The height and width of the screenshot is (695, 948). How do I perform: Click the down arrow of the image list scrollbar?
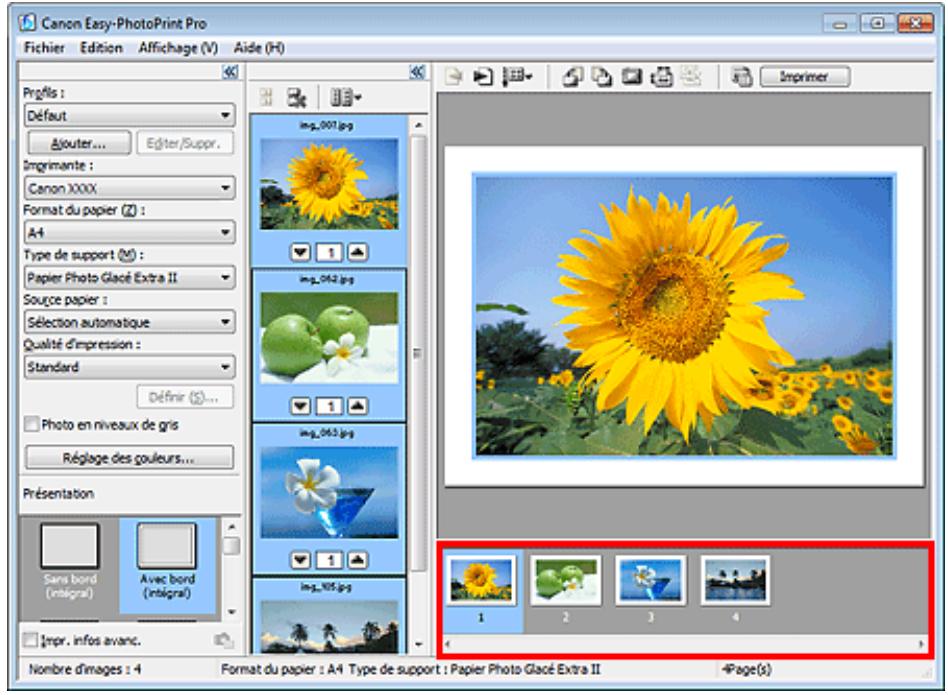click(418, 644)
